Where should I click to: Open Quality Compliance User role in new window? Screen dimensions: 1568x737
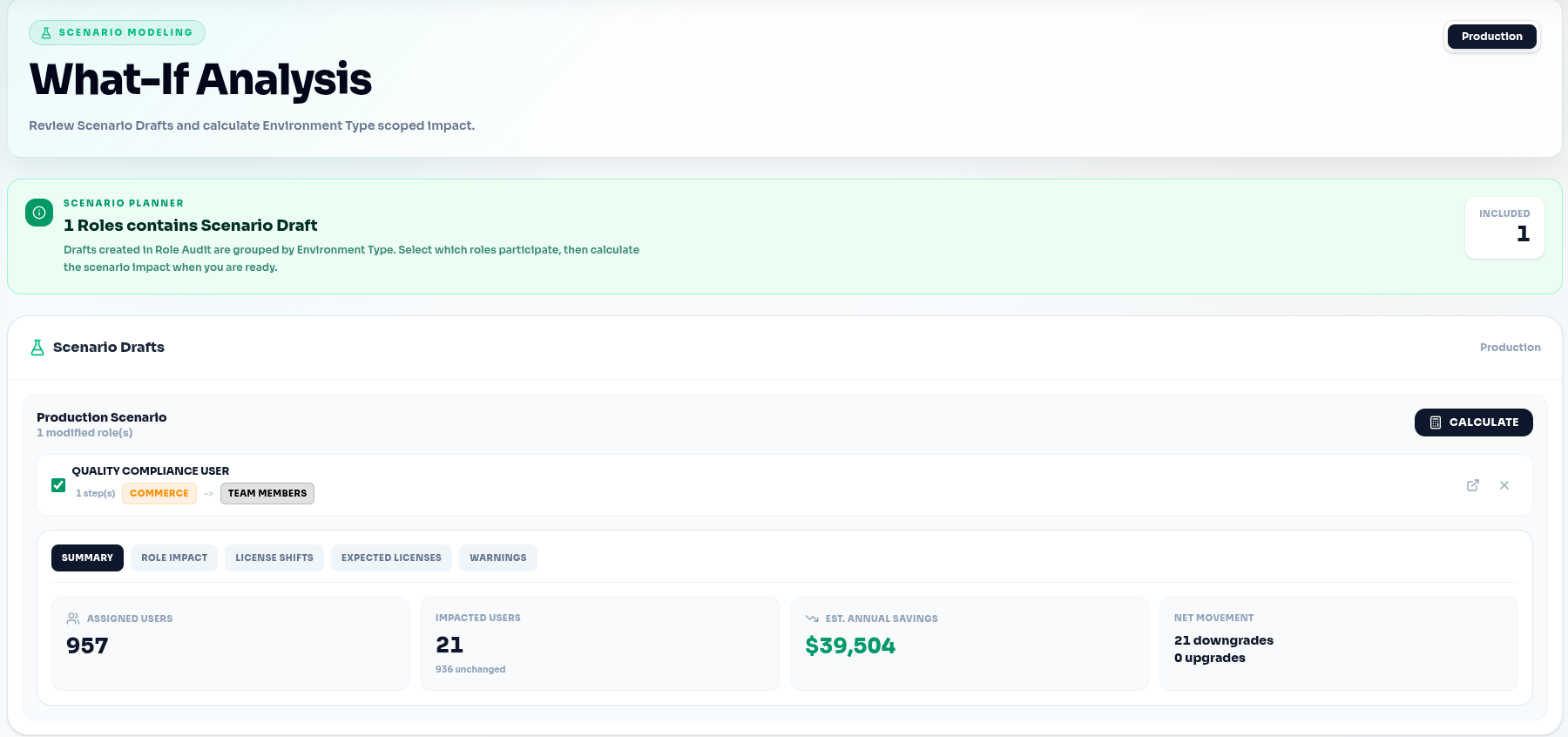click(1473, 485)
